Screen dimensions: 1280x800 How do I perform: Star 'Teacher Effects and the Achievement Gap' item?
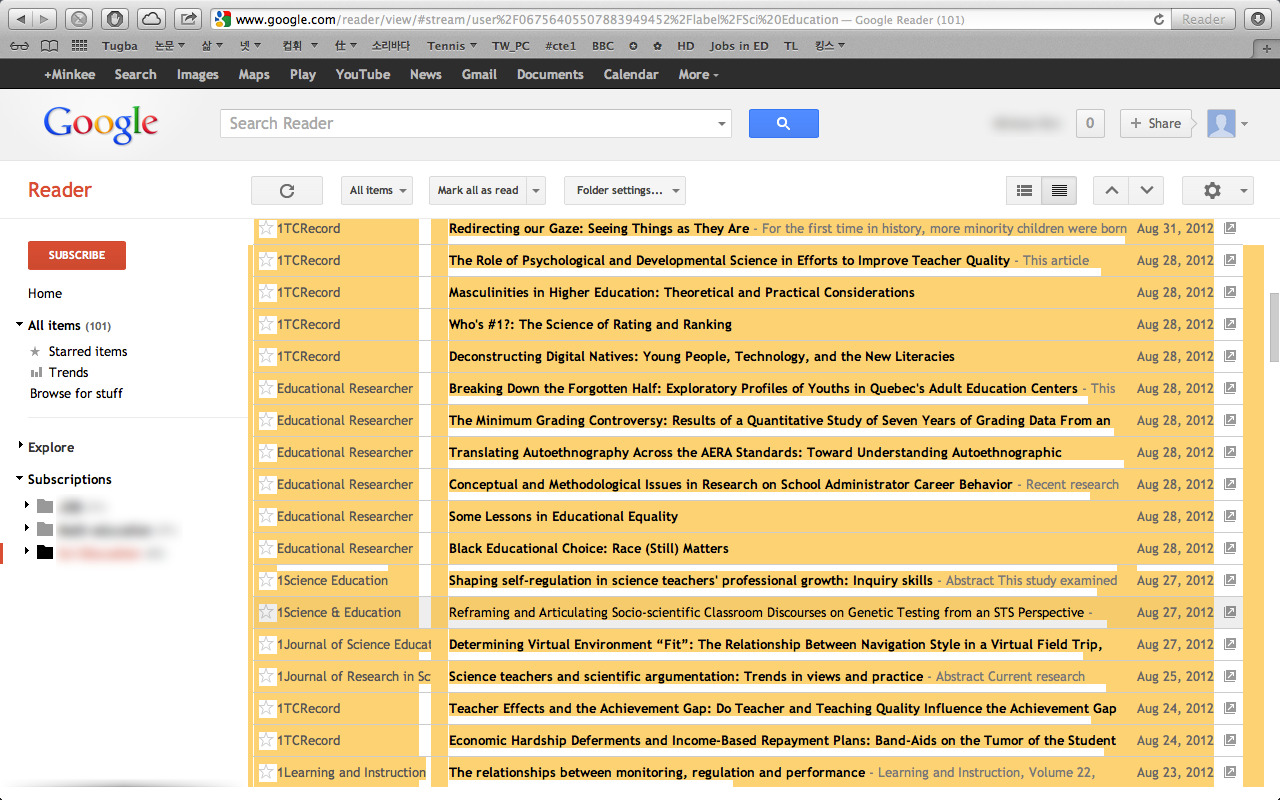[x=266, y=708]
